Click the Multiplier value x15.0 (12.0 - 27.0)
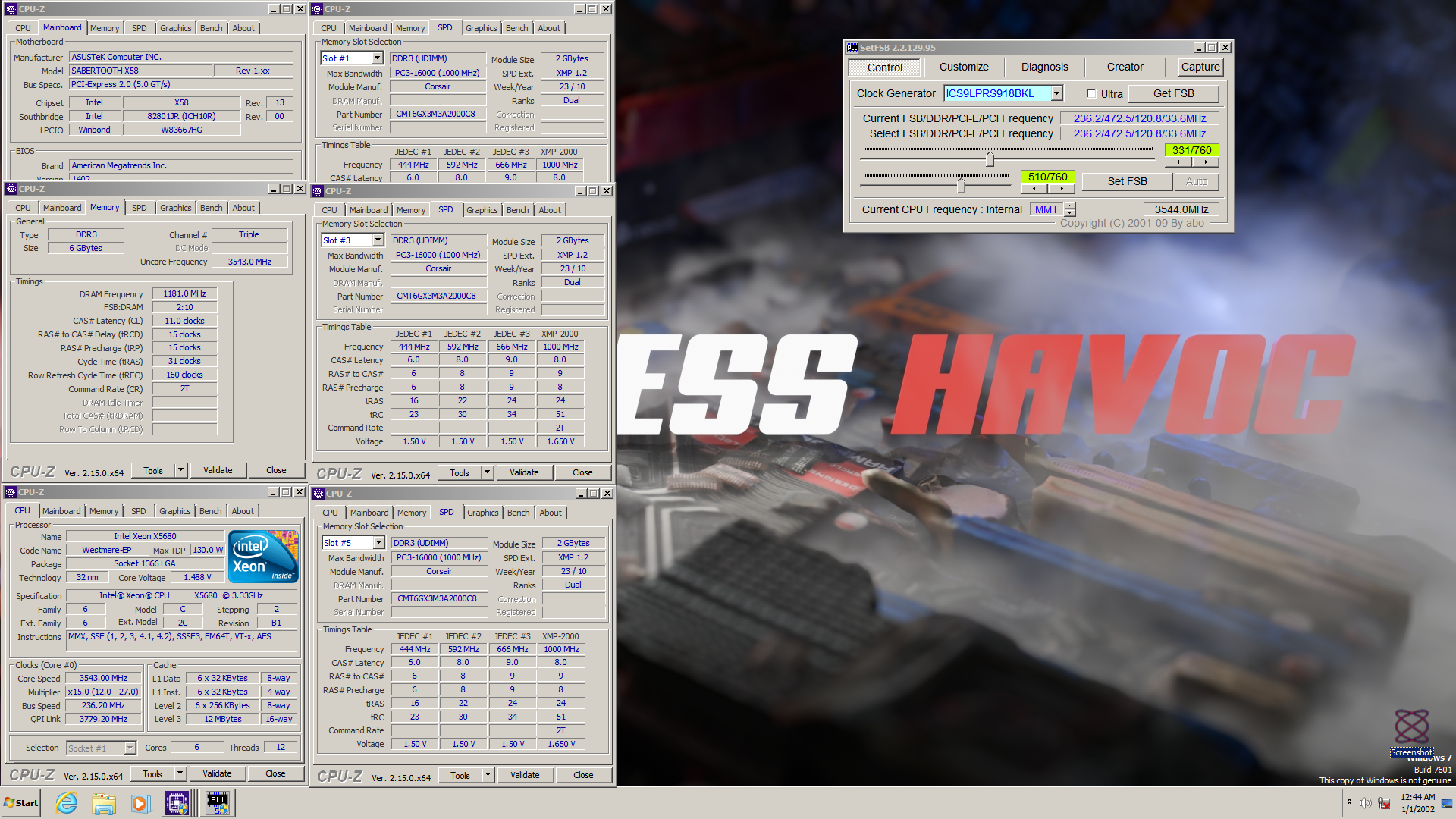 tap(103, 692)
